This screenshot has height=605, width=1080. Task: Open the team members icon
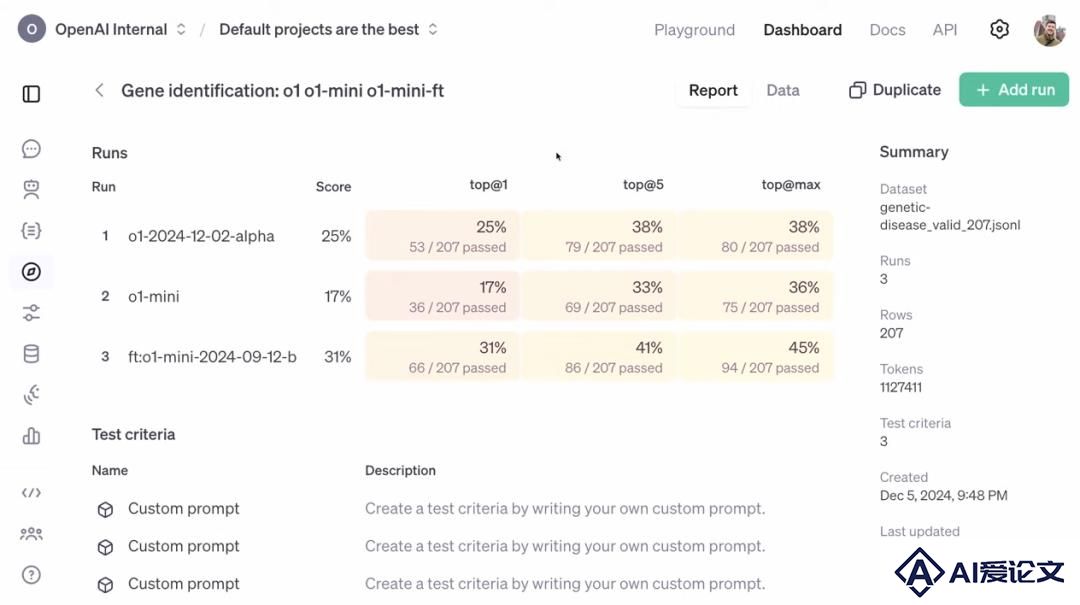pyautogui.click(x=31, y=534)
